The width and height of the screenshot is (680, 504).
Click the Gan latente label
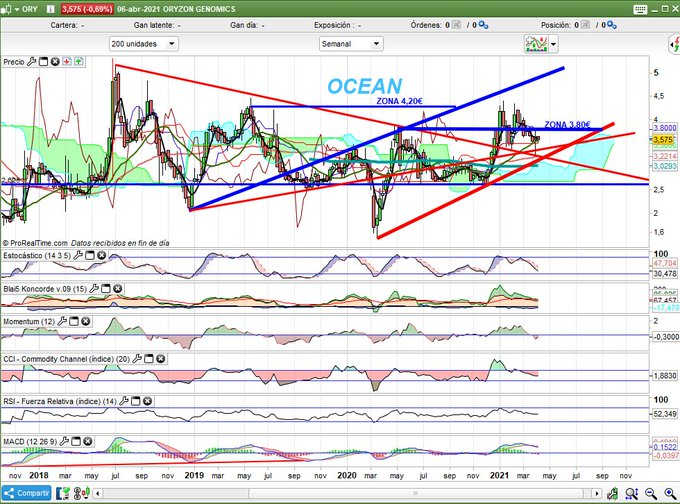click(x=154, y=25)
